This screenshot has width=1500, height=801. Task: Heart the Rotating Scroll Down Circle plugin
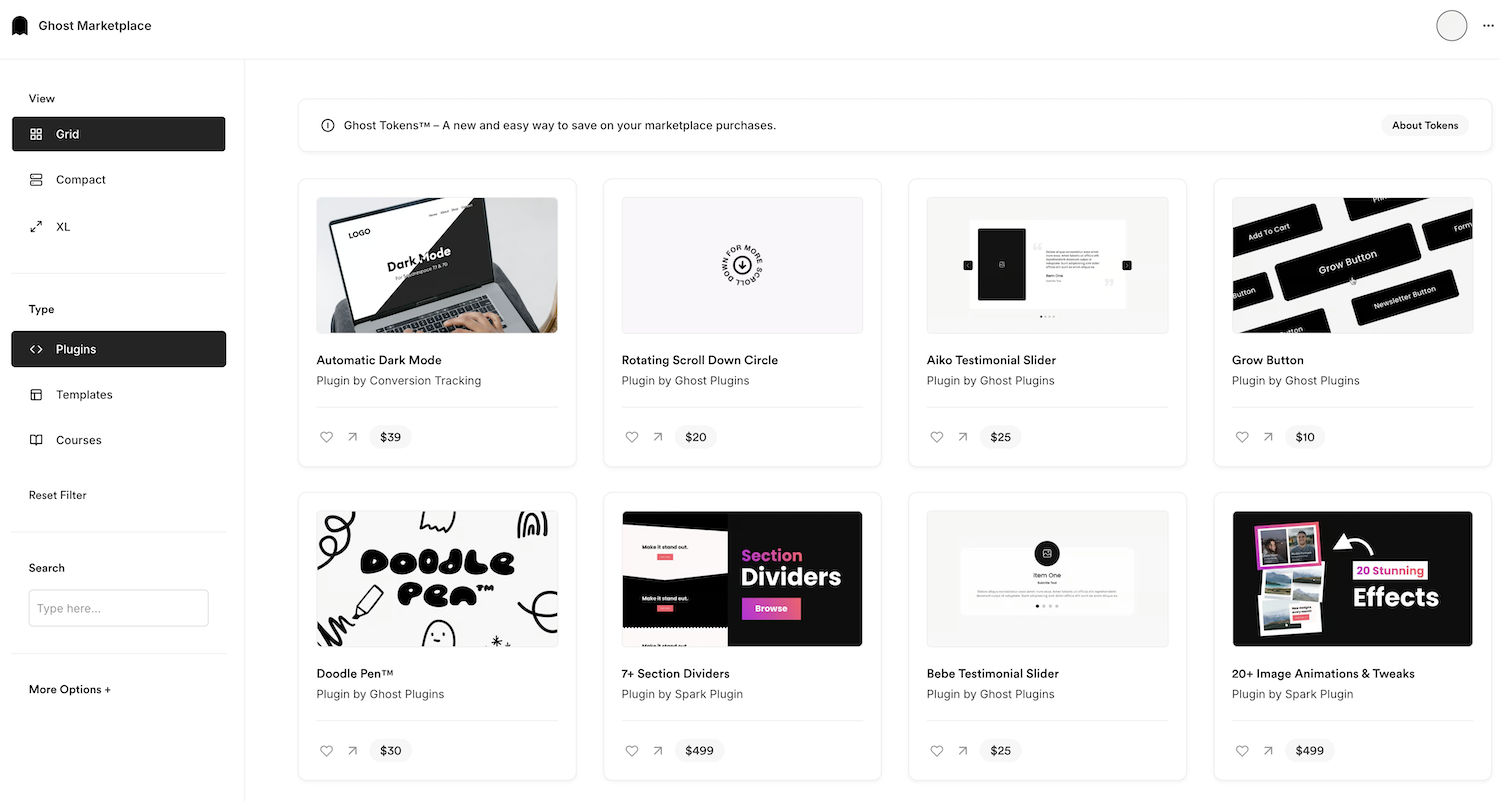tap(631, 437)
